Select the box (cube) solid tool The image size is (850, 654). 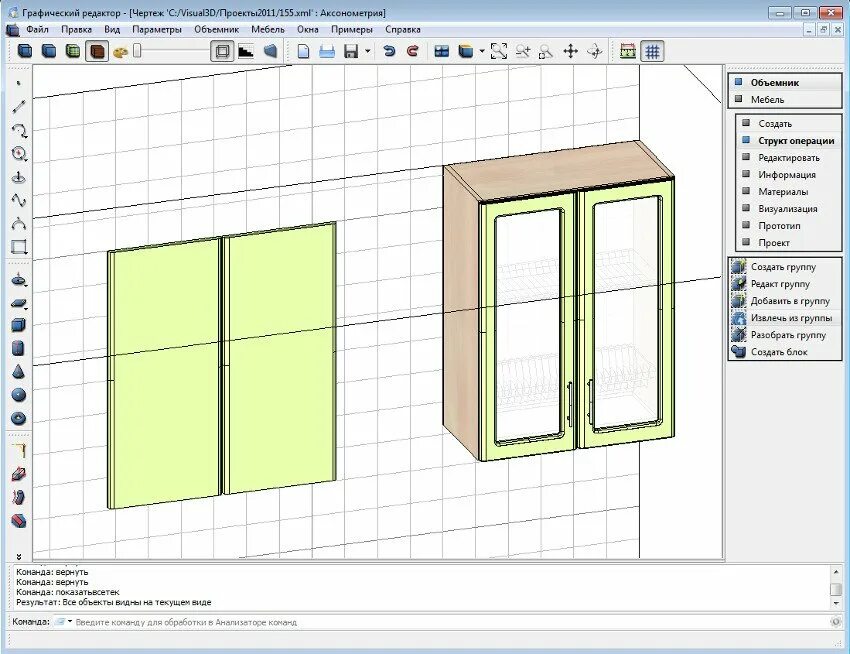tap(19, 325)
